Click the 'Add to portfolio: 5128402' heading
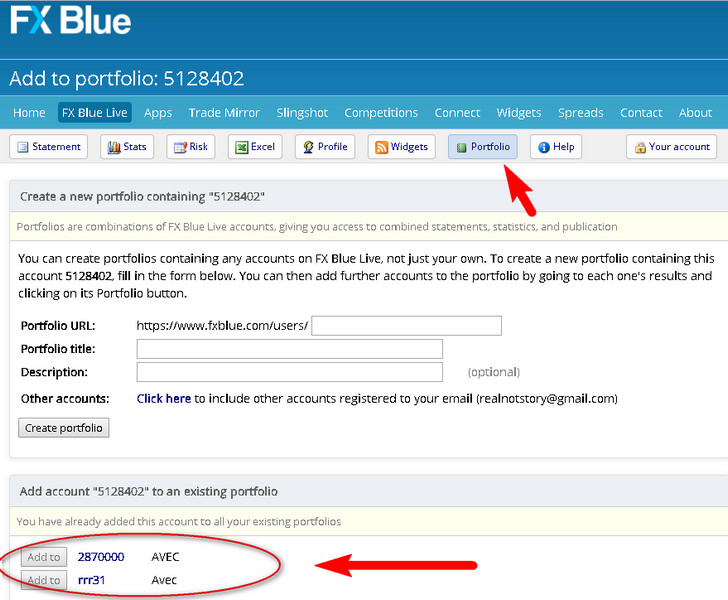The height and width of the screenshot is (600, 728). (126, 78)
